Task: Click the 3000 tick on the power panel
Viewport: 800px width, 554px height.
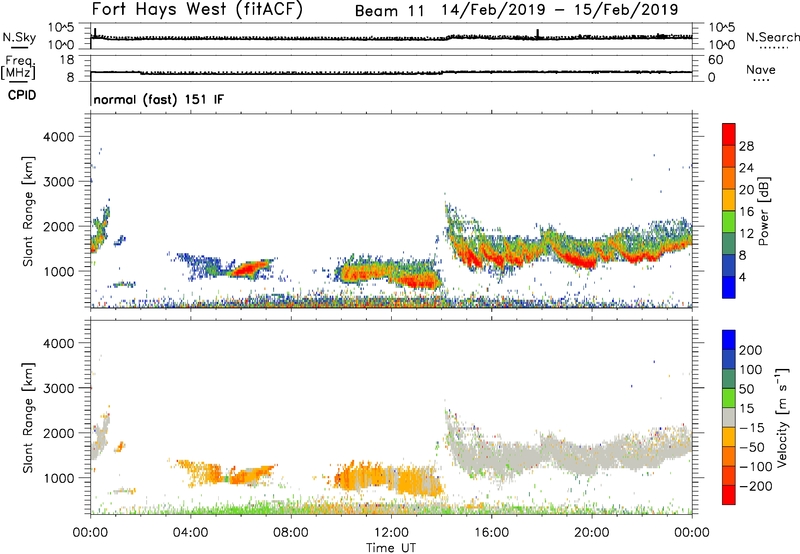Action: (59, 182)
